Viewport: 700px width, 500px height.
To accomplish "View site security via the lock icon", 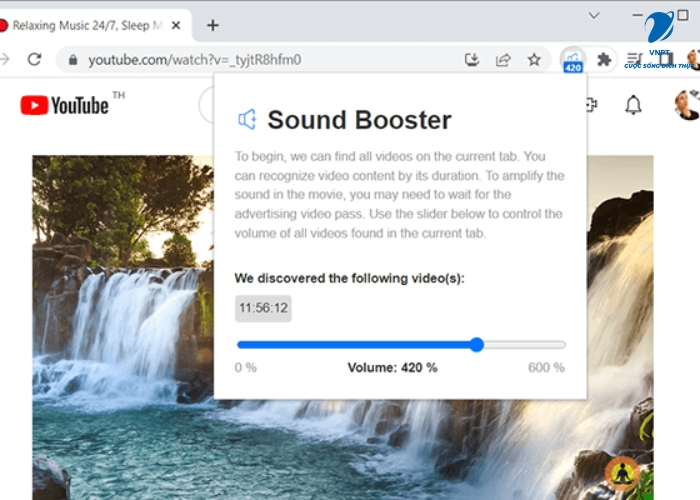I will 73,60.
